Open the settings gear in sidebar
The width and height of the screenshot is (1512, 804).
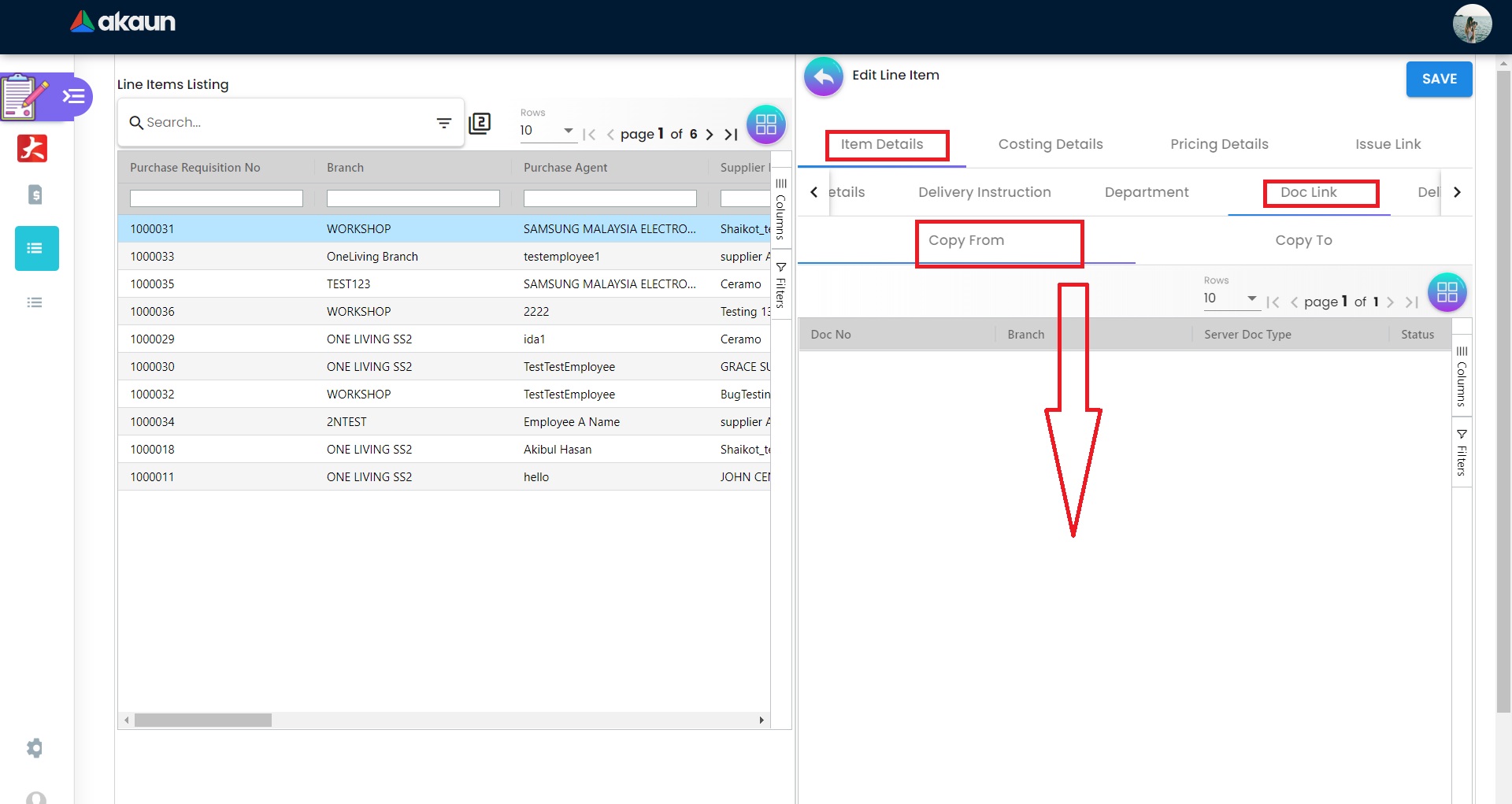[35, 747]
